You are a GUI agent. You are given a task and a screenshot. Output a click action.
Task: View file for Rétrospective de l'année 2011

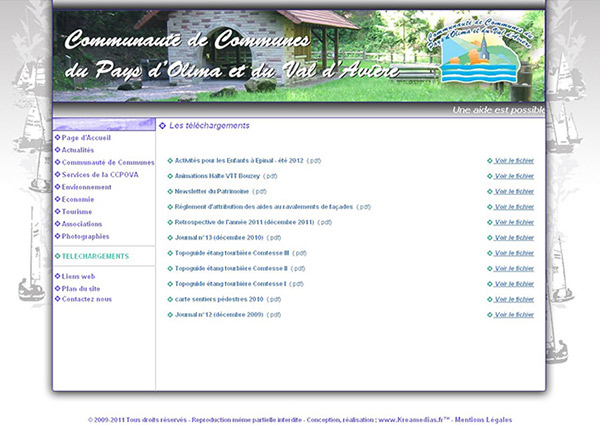click(x=514, y=222)
